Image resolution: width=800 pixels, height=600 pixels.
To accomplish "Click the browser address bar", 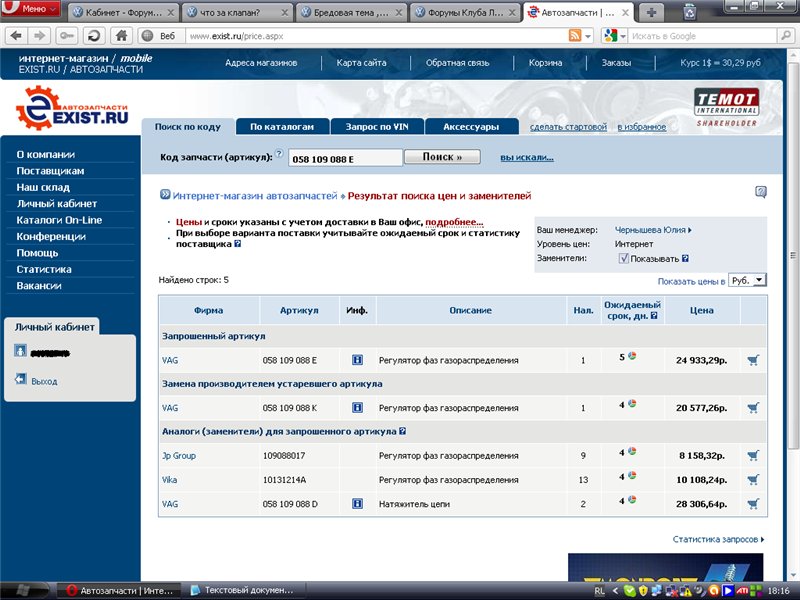I will (375, 36).
